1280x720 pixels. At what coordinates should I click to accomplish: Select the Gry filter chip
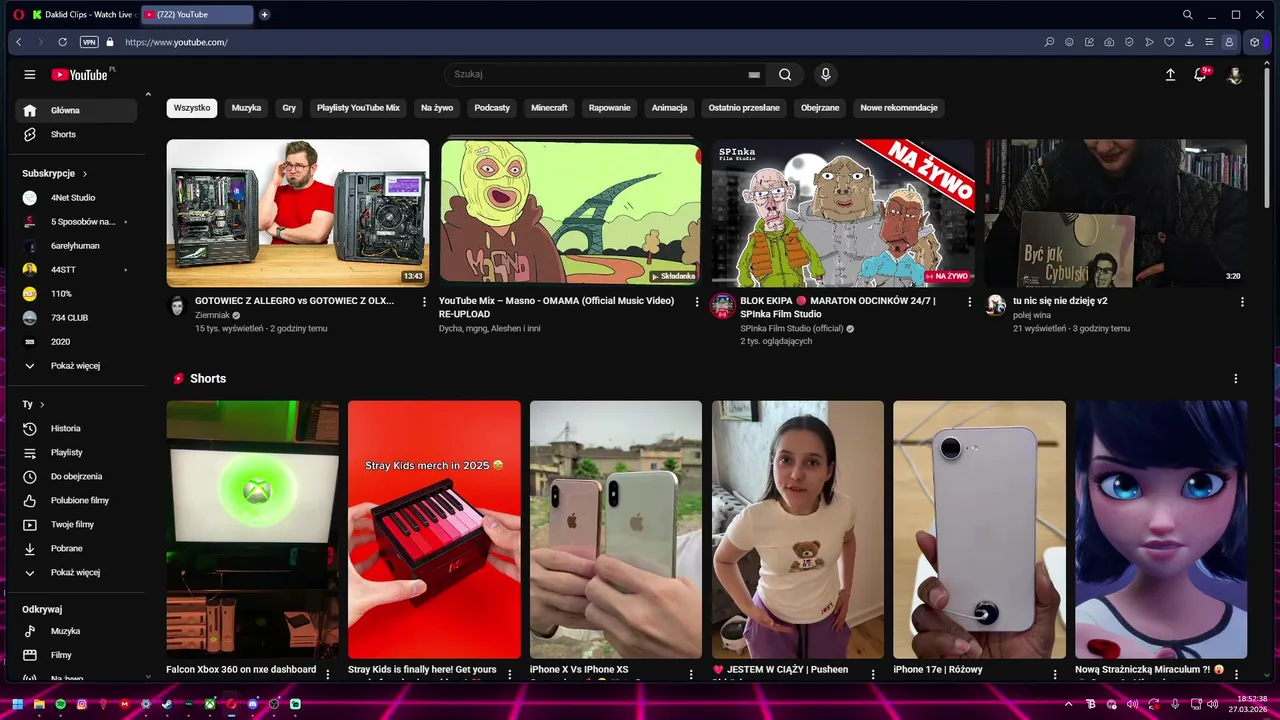click(289, 108)
